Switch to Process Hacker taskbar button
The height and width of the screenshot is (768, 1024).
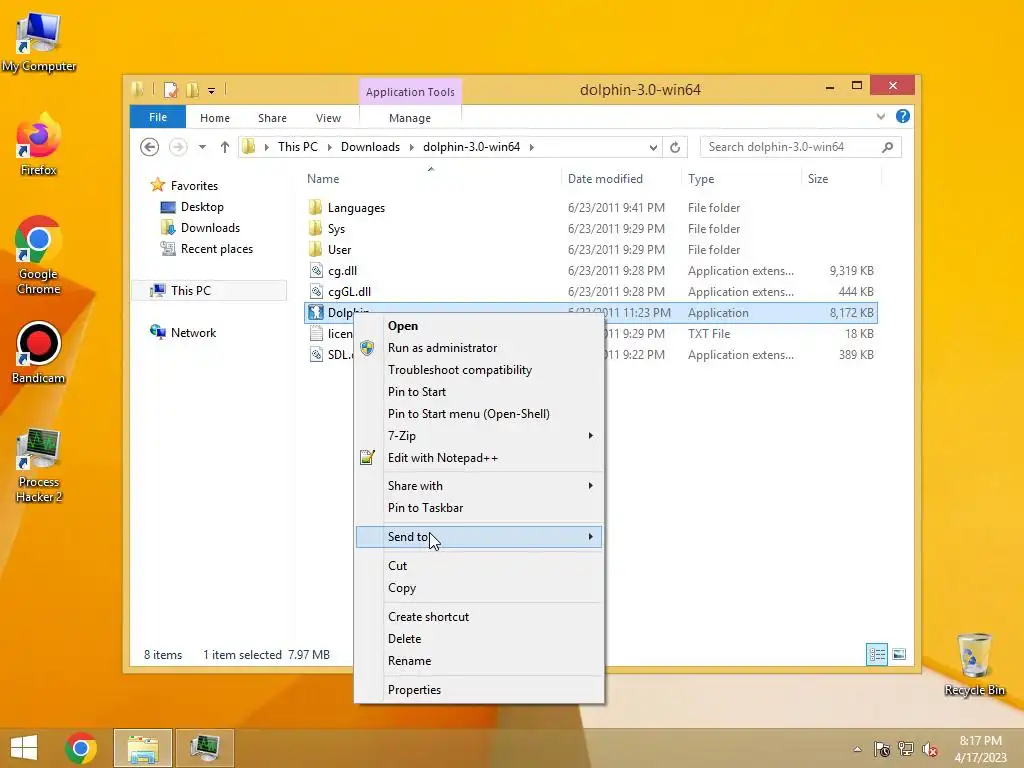204,748
